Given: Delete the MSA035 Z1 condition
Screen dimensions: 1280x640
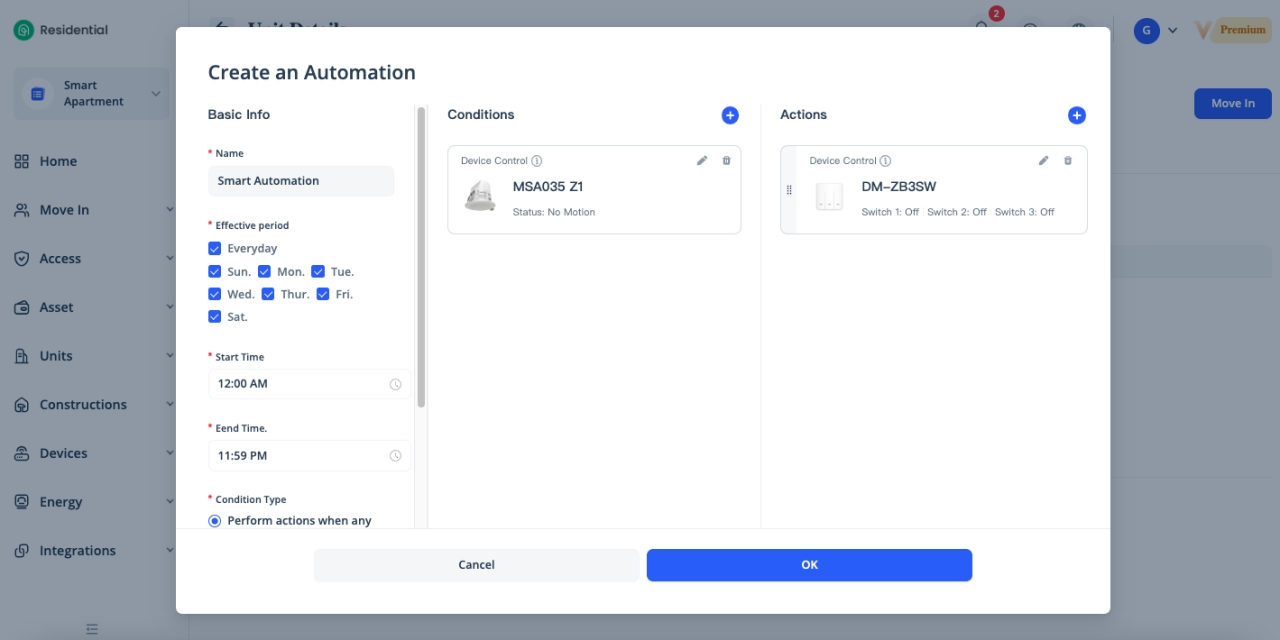Looking at the screenshot, I should (726, 161).
